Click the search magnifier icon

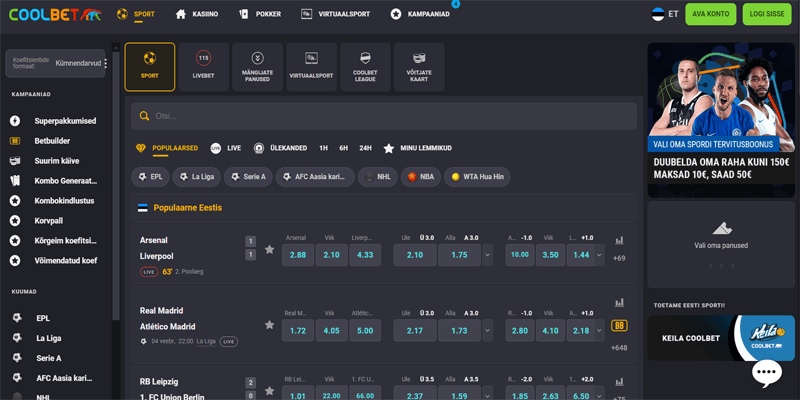[x=144, y=116]
